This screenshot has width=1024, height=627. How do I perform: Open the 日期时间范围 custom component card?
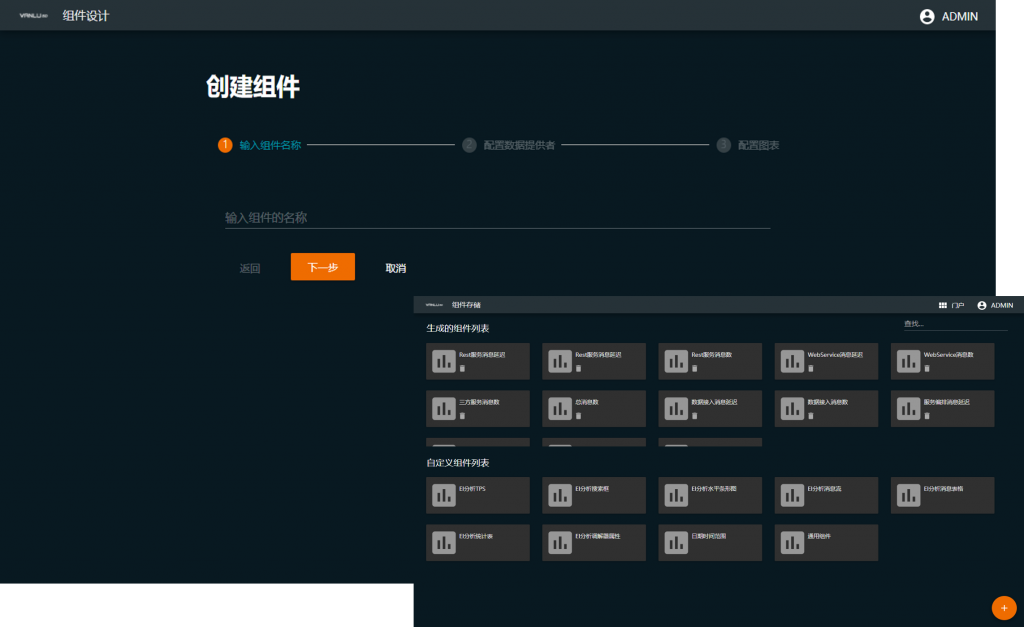[710, 543]
